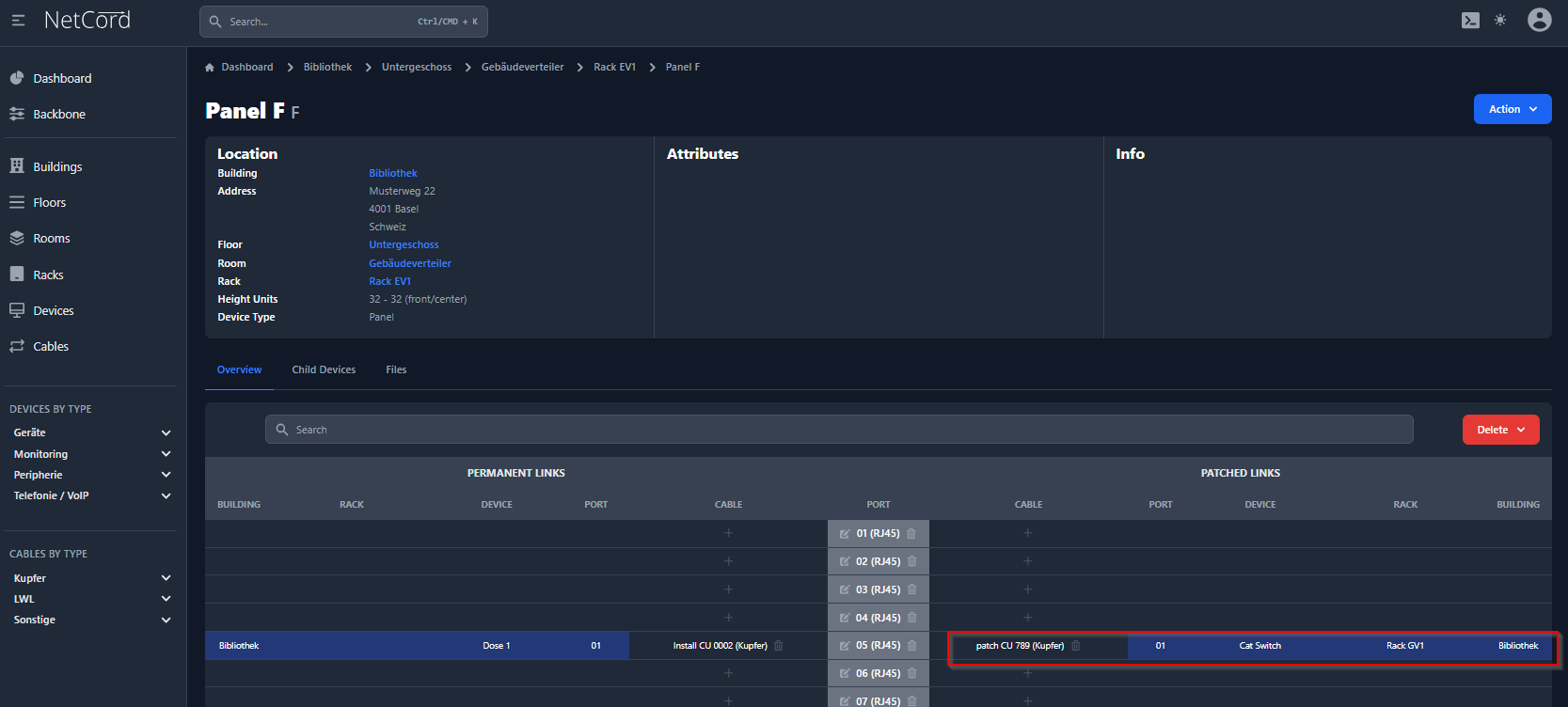Delete port 03 (RJ45) using trash icon

[911, 589]
